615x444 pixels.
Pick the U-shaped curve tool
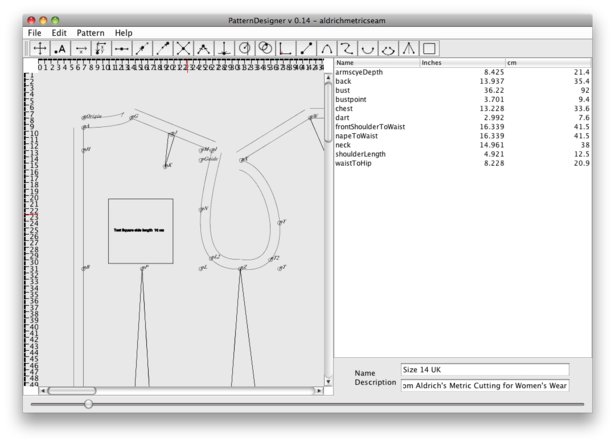point(368,49)
